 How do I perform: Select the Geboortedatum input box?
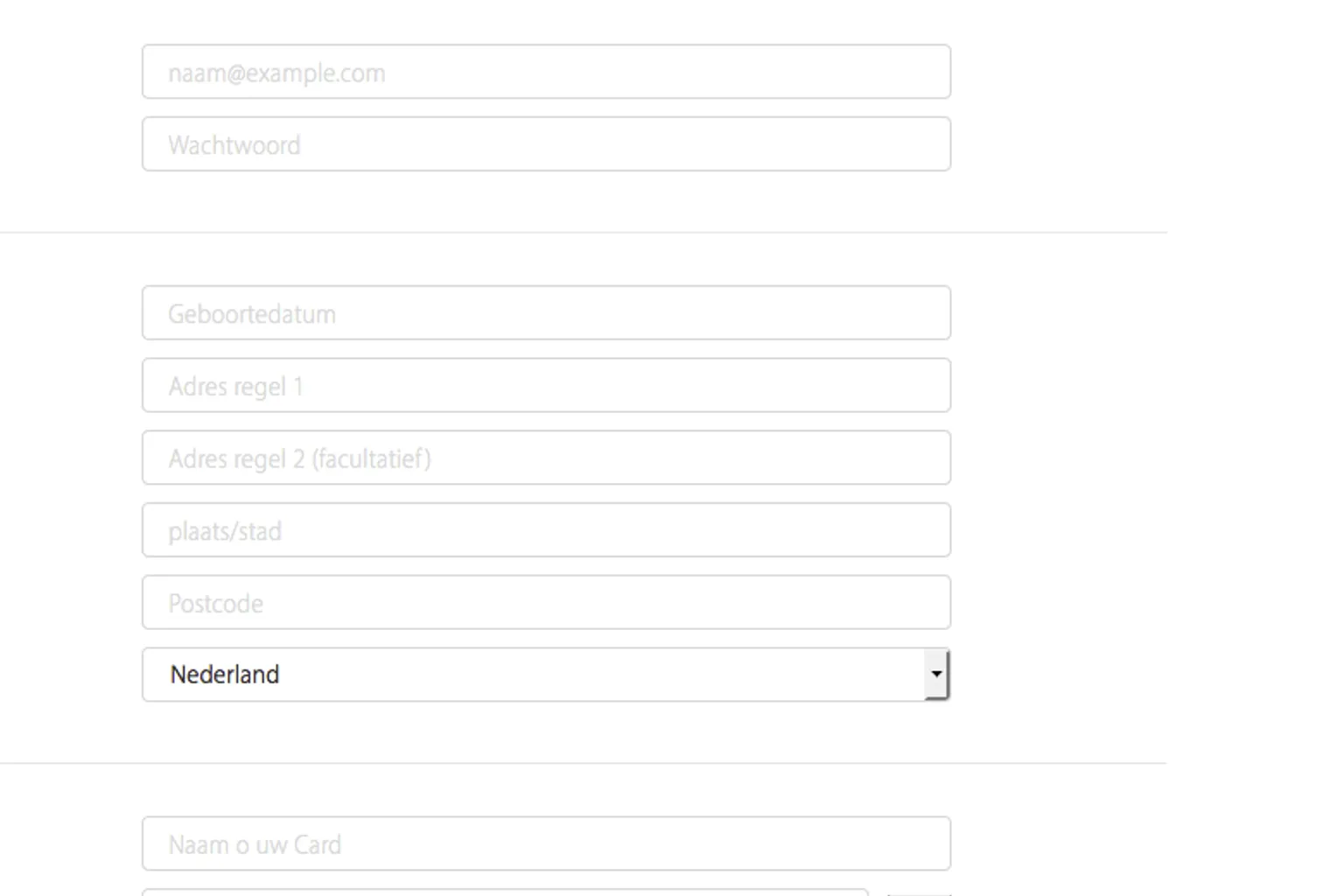coord(546,313)
